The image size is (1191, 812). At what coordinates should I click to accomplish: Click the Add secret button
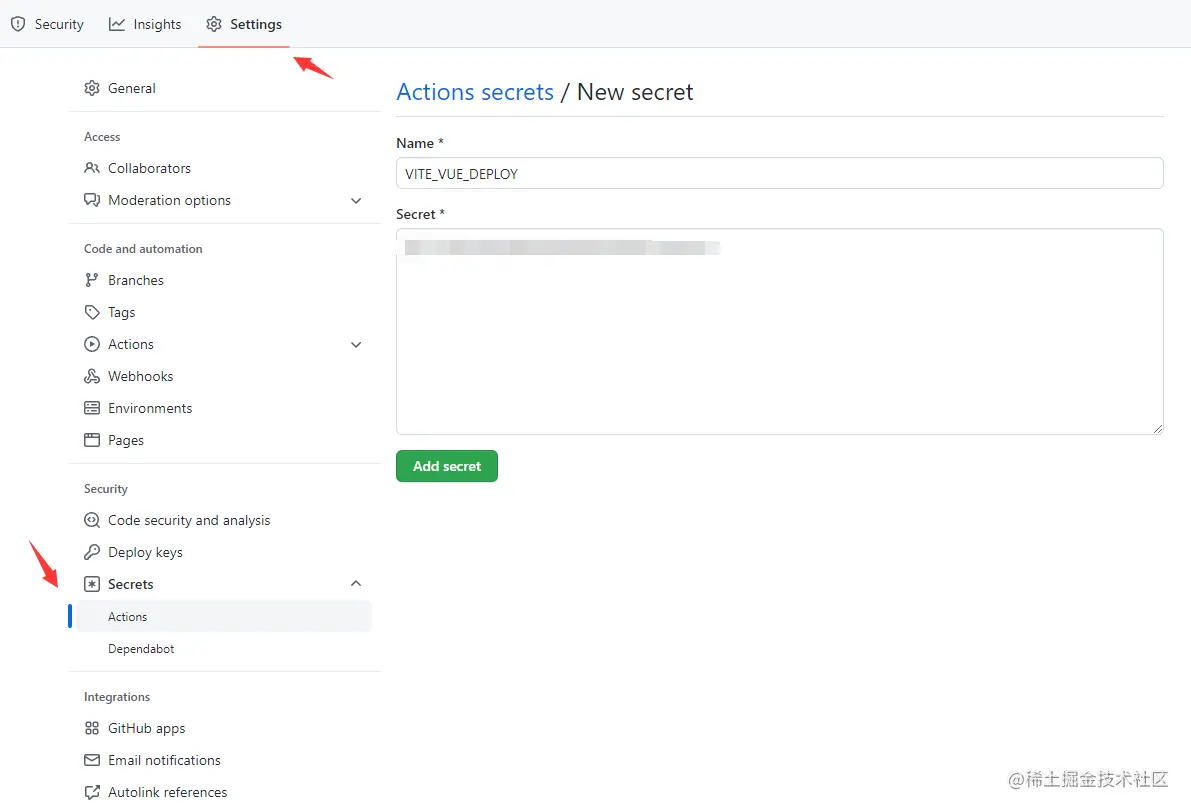pyautogui.click(x=447, y=466)
